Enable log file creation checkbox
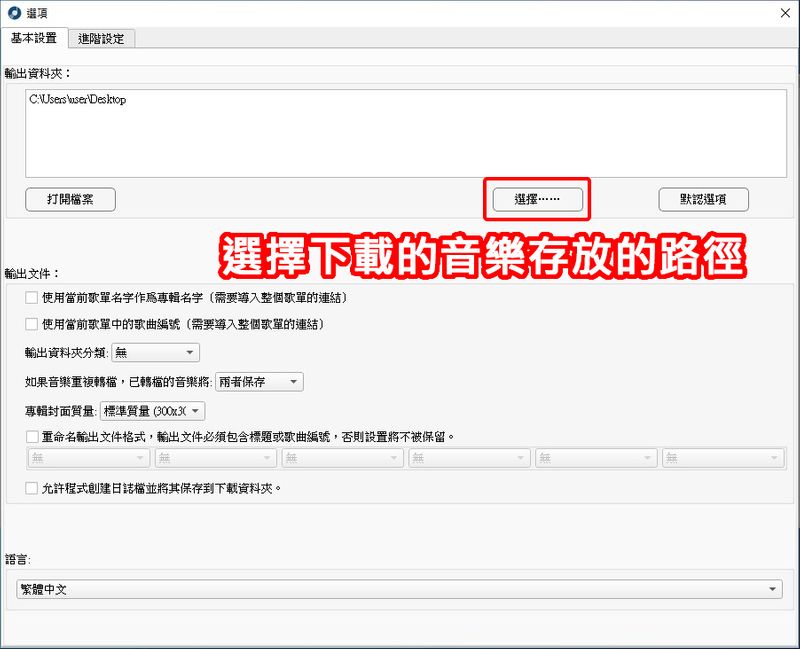Screen dimensions: 800x649 tap(32, 488)
